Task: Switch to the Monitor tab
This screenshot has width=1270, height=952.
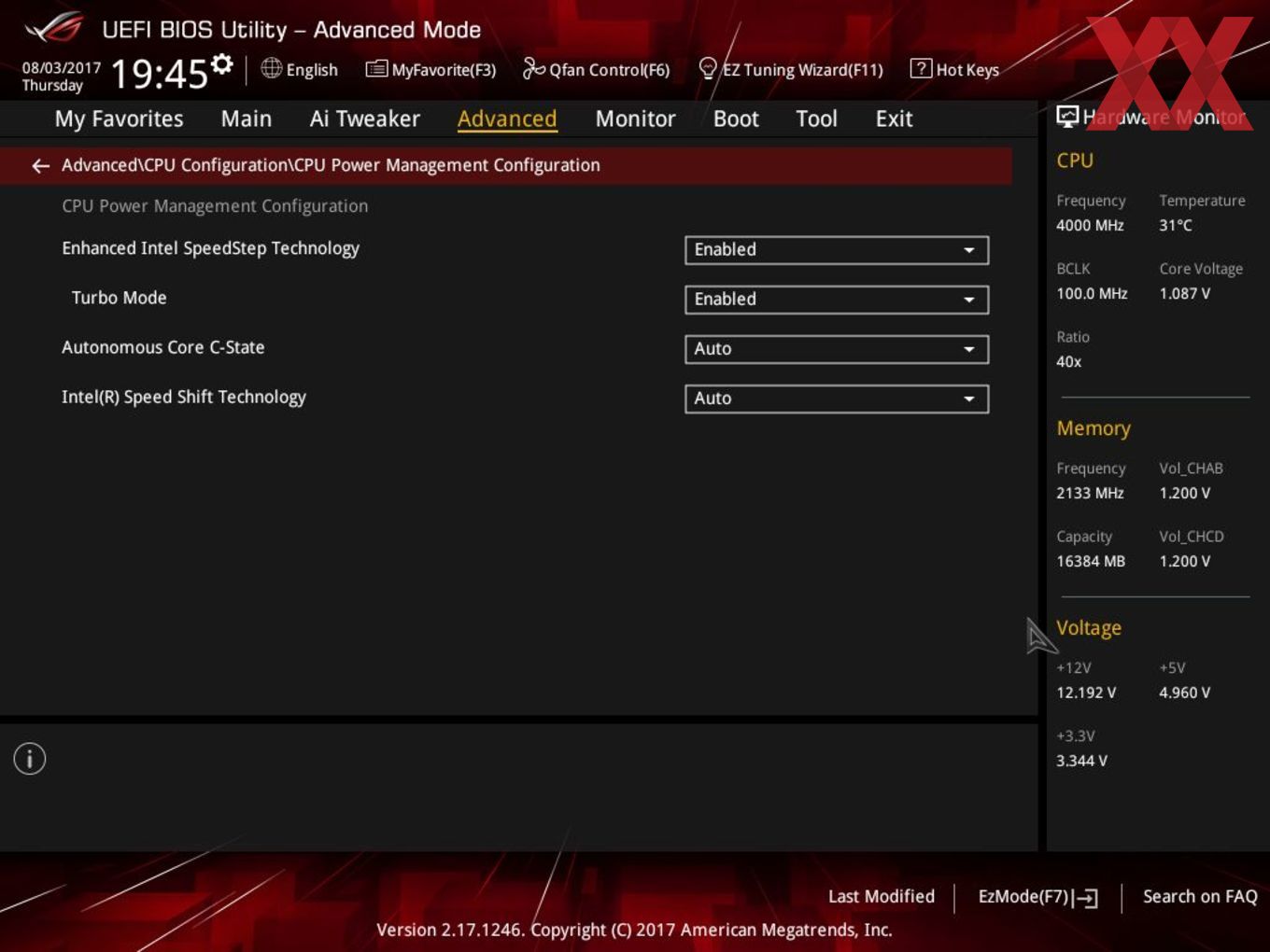Action: 636,119
